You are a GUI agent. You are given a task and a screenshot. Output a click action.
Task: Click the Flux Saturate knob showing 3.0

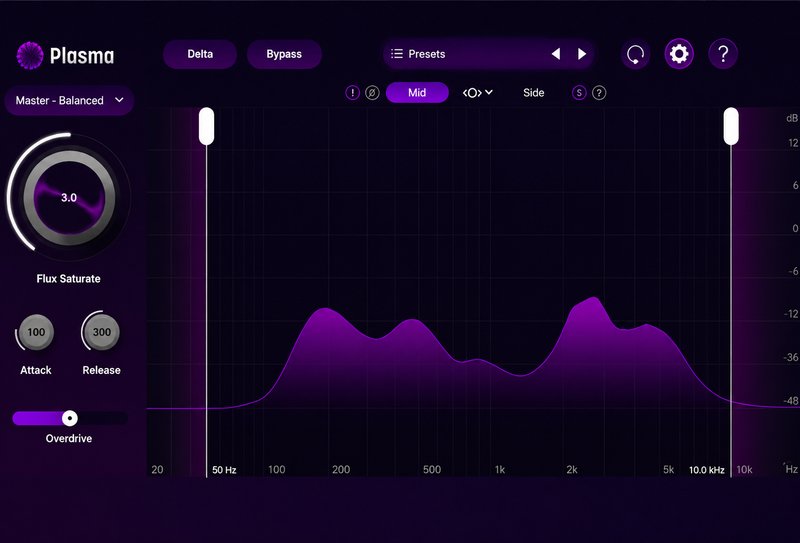point(69,198)
